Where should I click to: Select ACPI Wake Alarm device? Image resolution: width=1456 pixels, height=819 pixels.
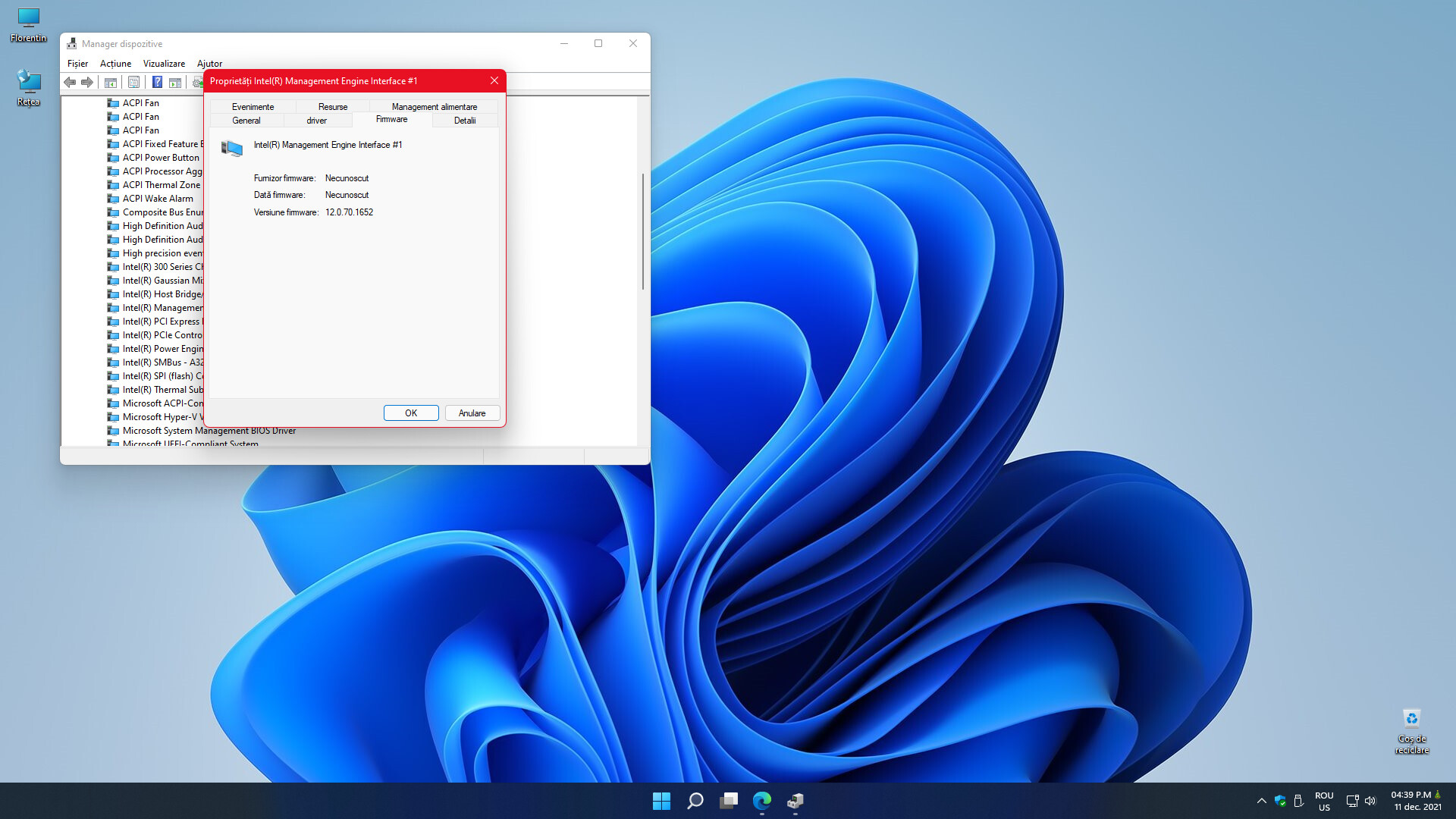[x=151, y=199]
